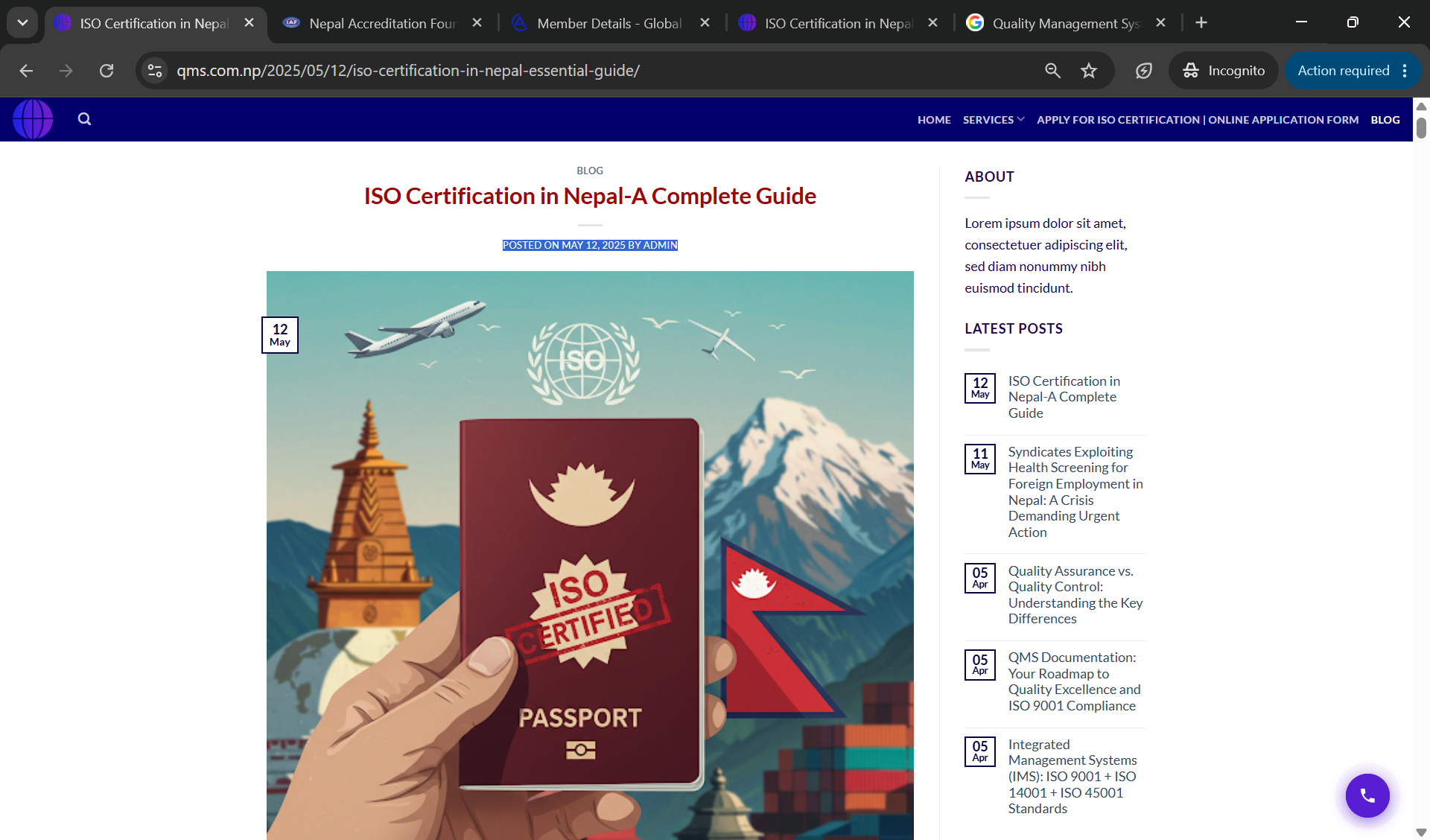Click the zoom magnifier icon in address bar
Image resolution: width=1430 pixels, height=840 pixels.
[x=1052, y=71]
